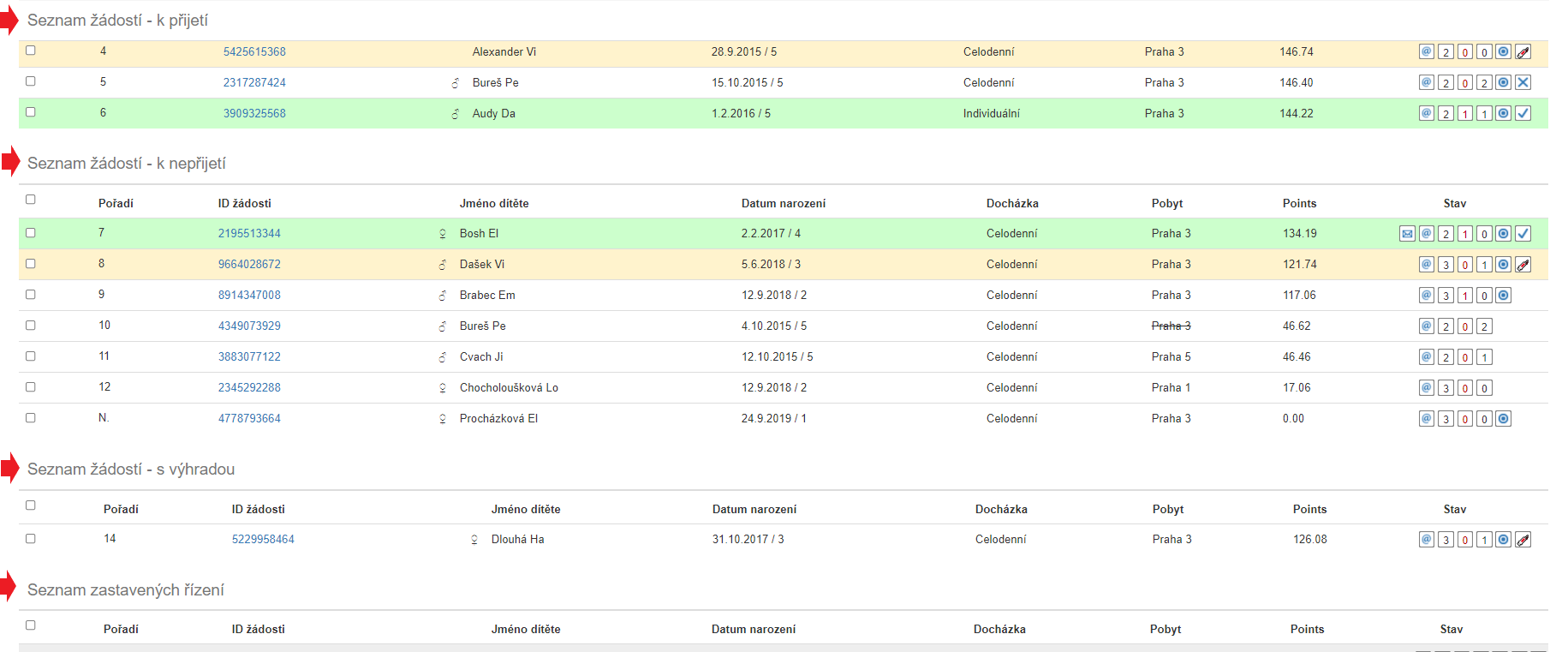Click the @ email icon for Chocholoušková Lo
This screenshot has height=652, width=1568.
[x=1427, y=387]
